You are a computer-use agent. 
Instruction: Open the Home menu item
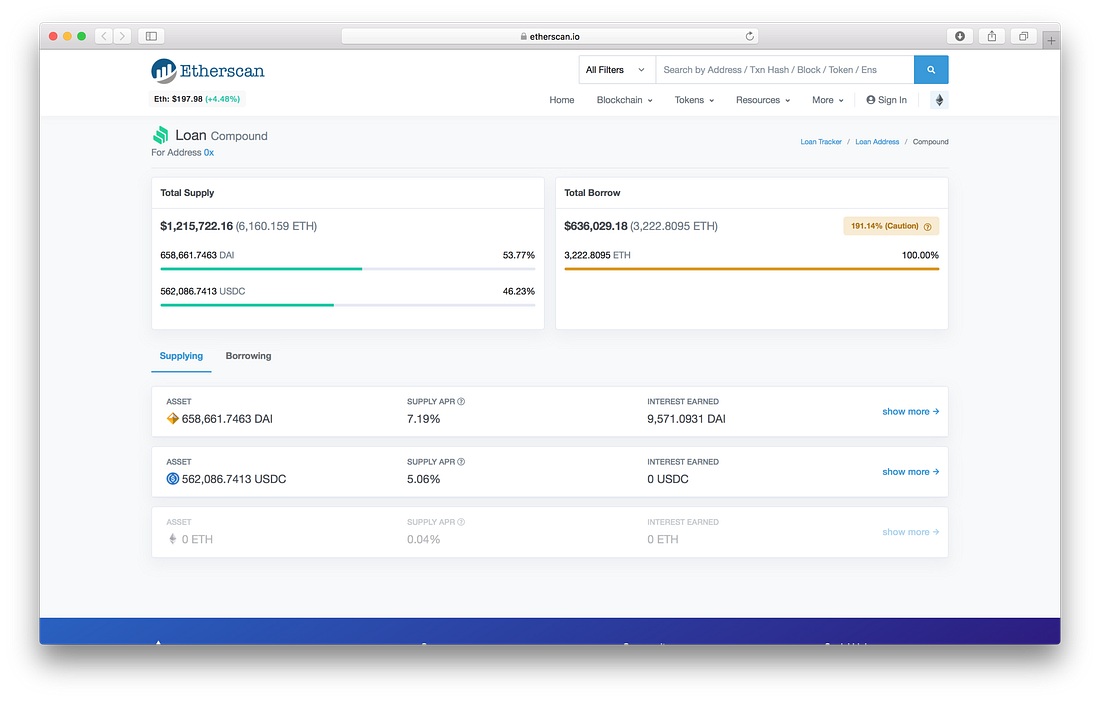561,100
